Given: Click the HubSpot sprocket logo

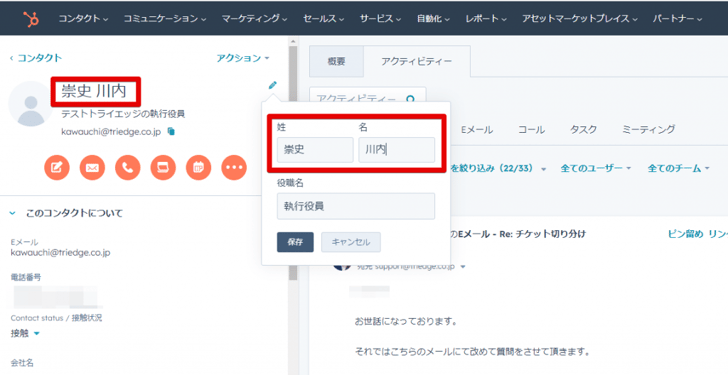Looking at the screenshot, I should 32,19.
